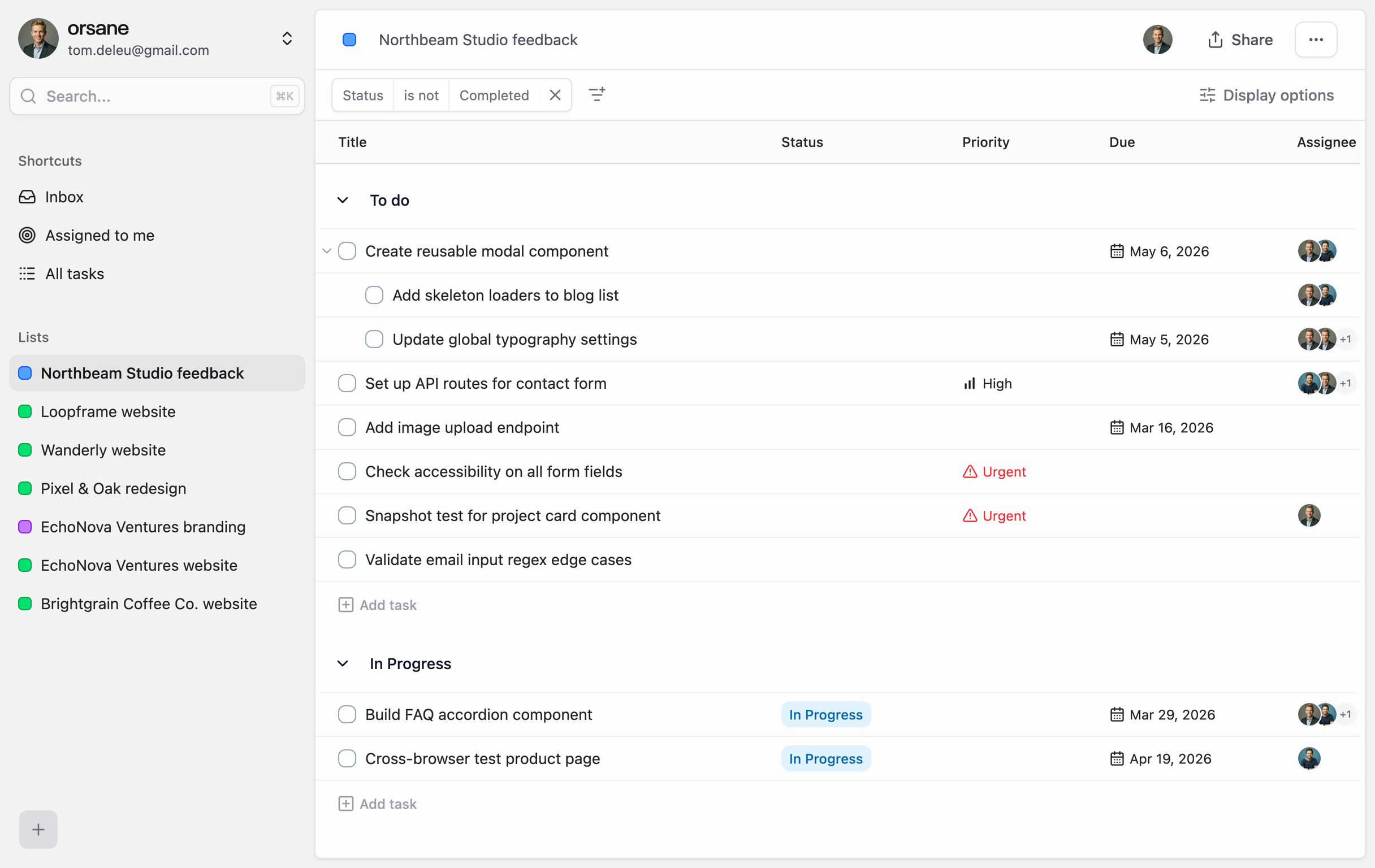Viewport: 1375px width, 868px height.
Task: Click the High priority bars icon
Action: coord(970,384)
